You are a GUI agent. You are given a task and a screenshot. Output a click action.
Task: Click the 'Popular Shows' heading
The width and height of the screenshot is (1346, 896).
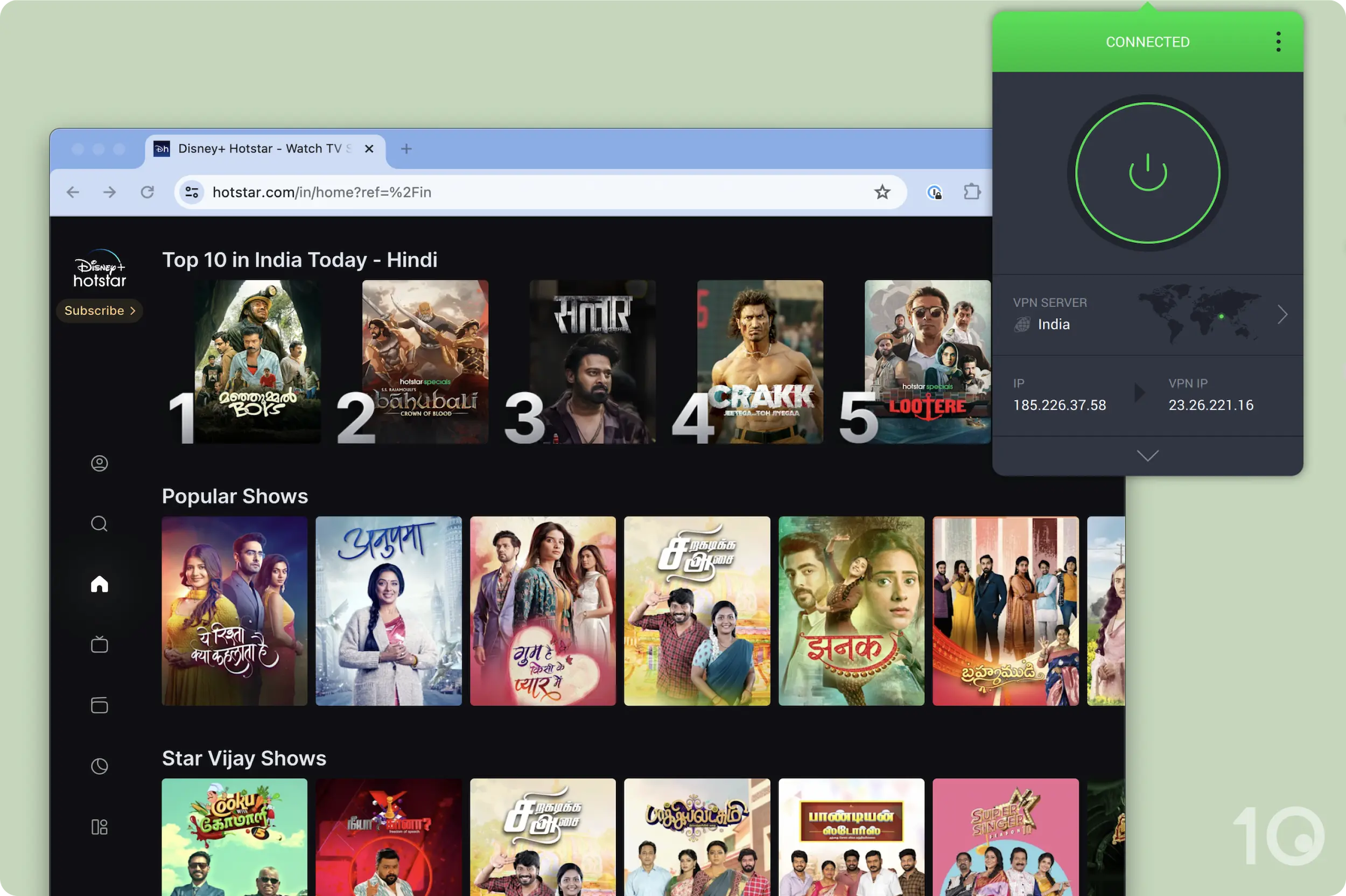[235, 496]
